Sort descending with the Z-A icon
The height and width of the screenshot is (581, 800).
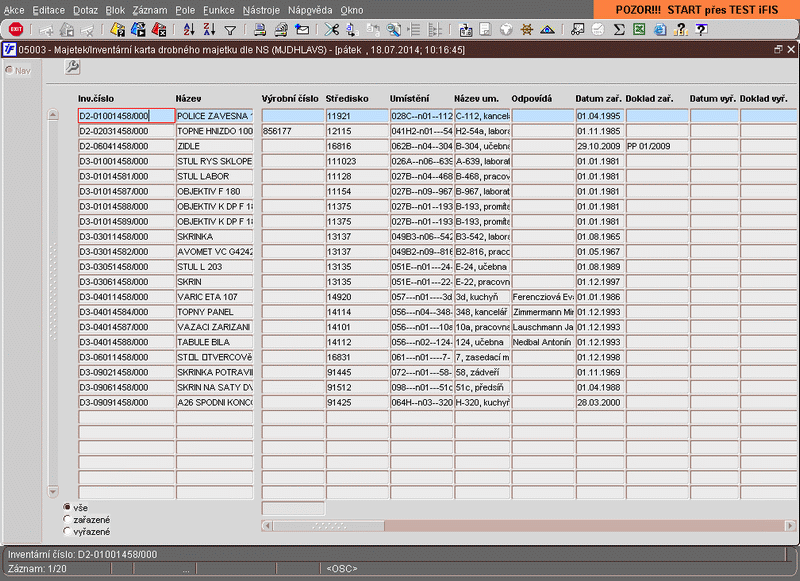click(x=209, y=30)
